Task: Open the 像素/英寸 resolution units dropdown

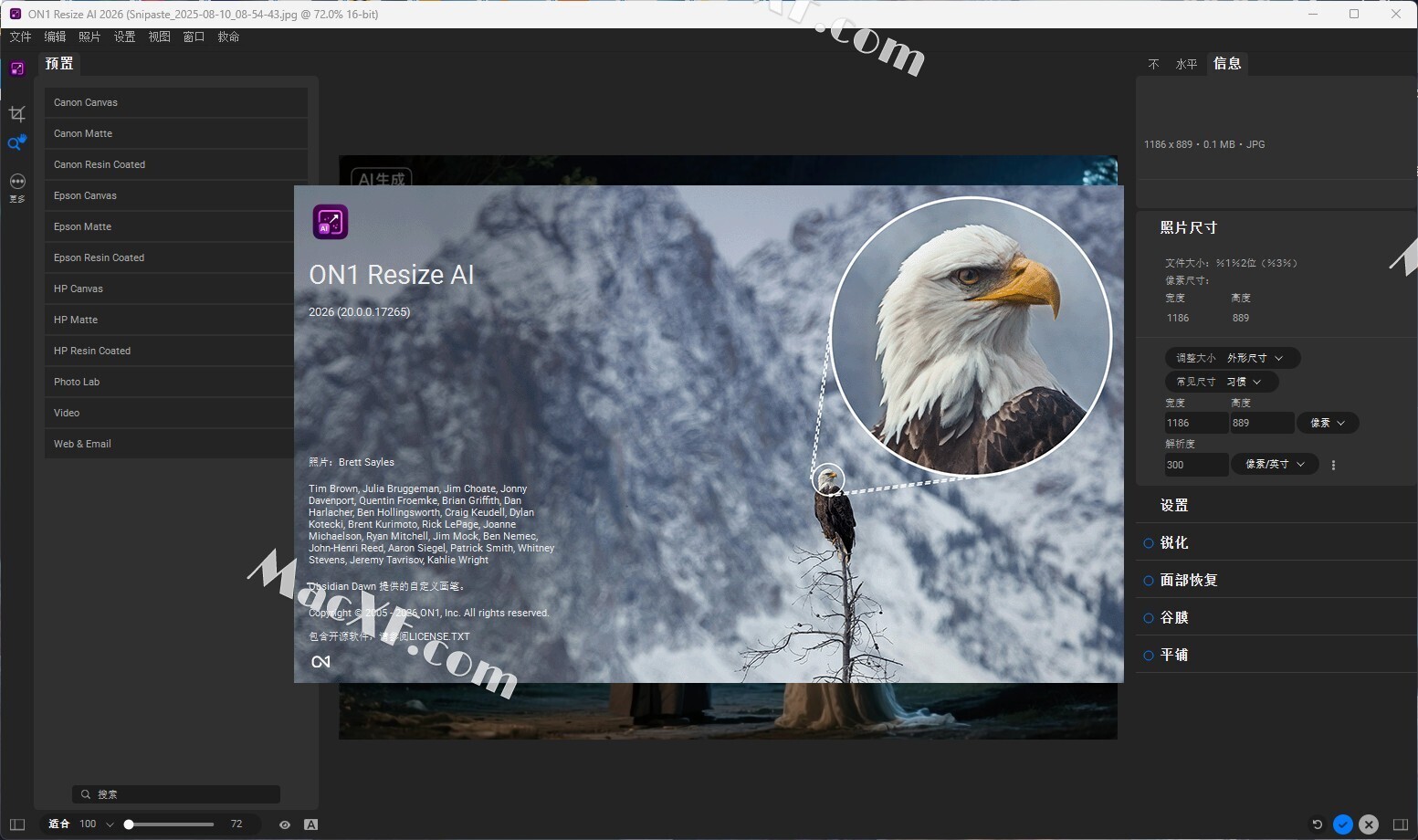Action: click(1275, 464)
